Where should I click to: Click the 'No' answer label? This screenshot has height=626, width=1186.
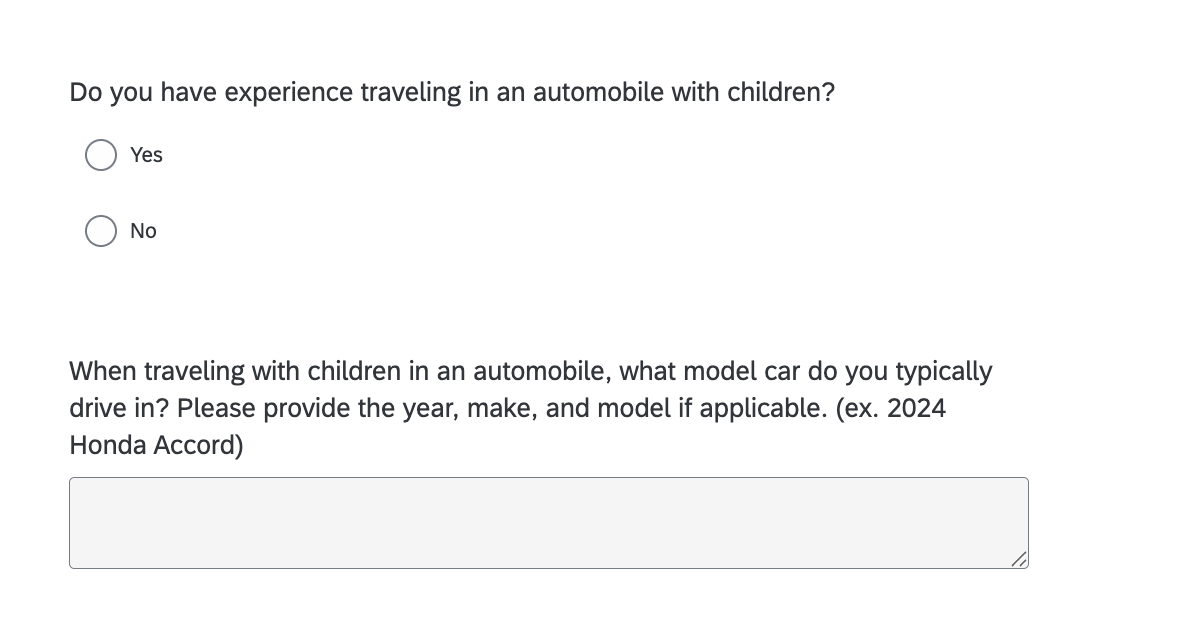143,231
